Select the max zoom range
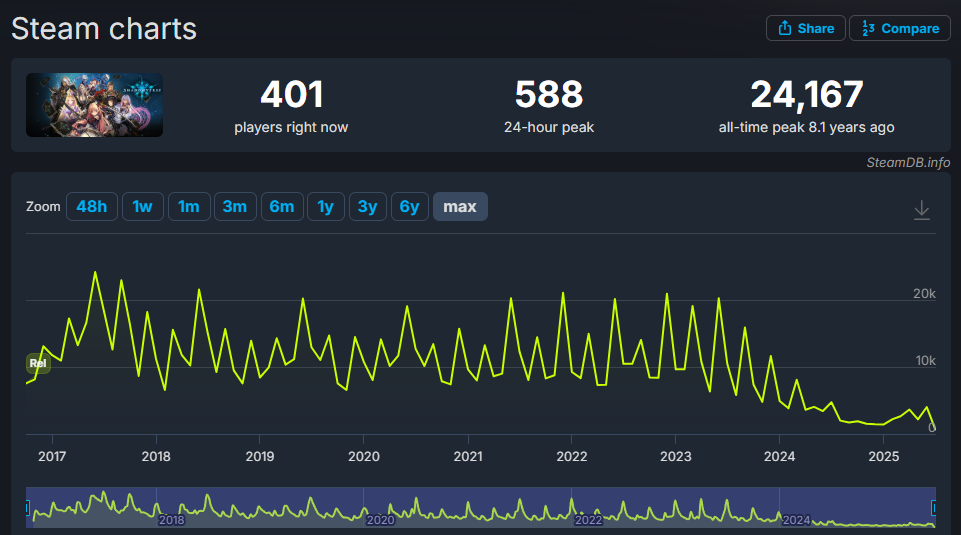The width and height of the screenshot is (961, 535). pos(460,207)
